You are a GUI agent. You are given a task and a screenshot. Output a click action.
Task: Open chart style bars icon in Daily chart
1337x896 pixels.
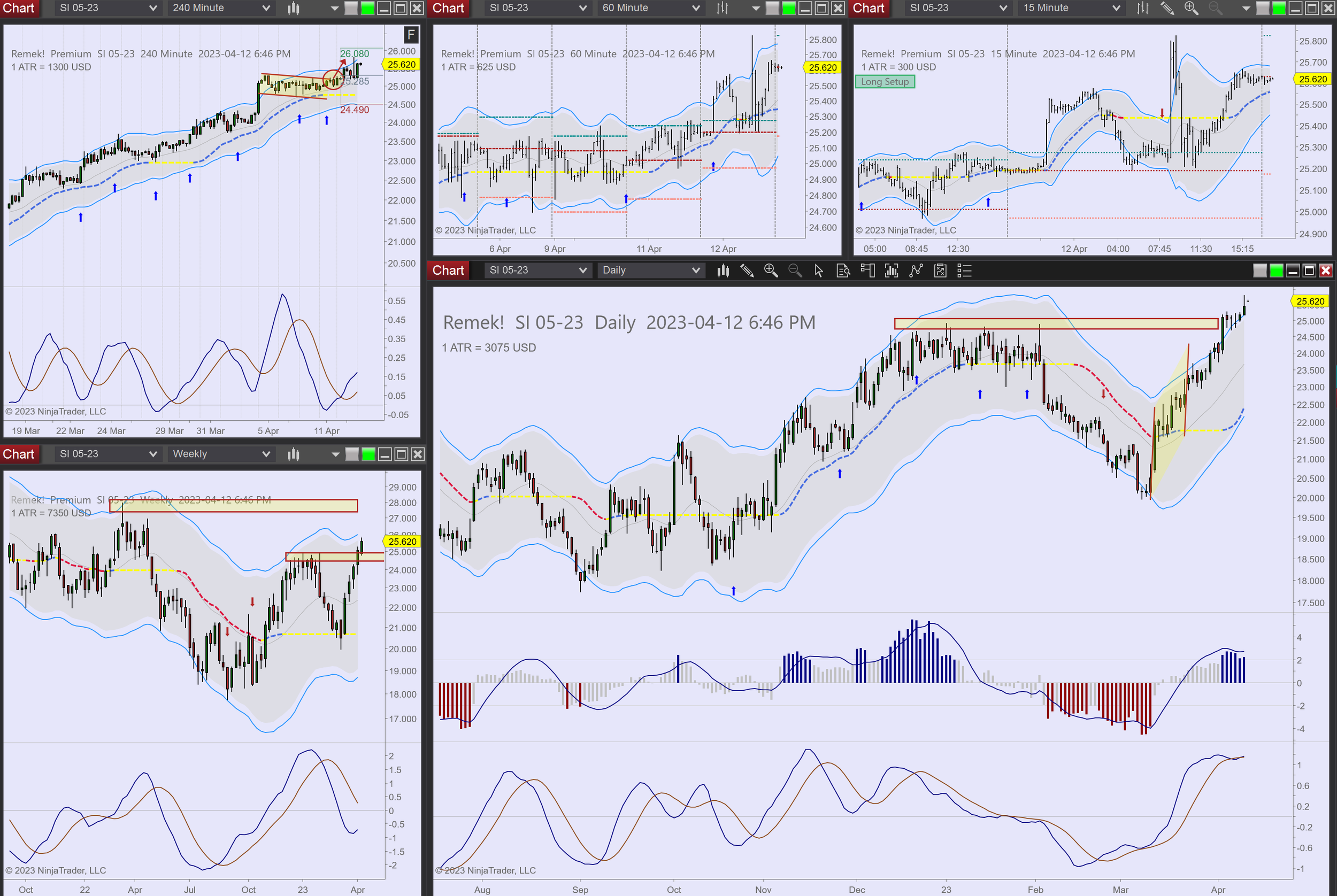click(x=723, y=271)
